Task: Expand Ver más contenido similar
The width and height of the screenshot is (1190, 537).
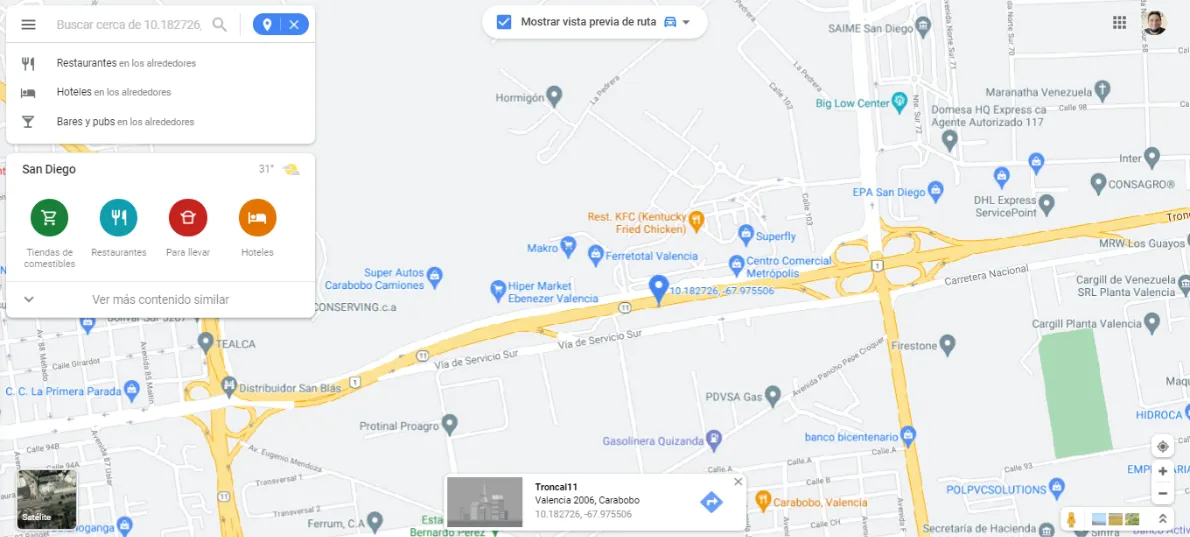Action: pyautogui.click(x=160, y=300)
